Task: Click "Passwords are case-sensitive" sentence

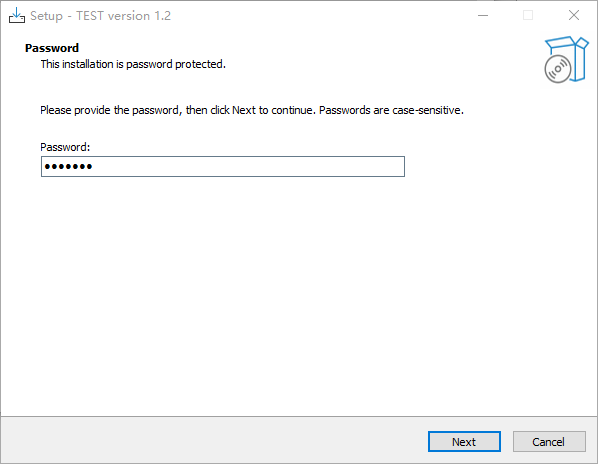Action: click(391, 110)
